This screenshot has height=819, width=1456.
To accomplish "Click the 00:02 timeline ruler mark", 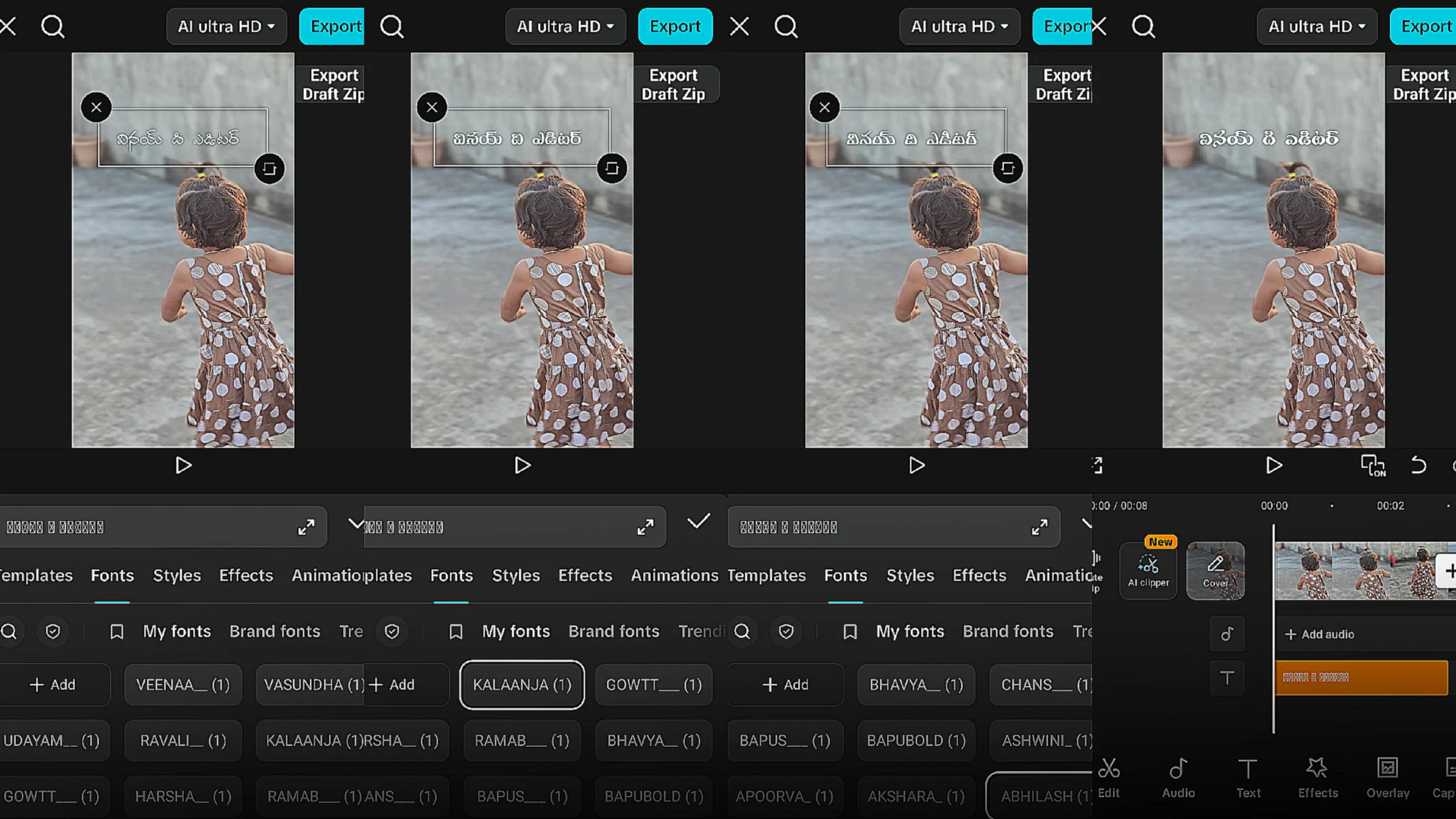I will (1389, 506).
